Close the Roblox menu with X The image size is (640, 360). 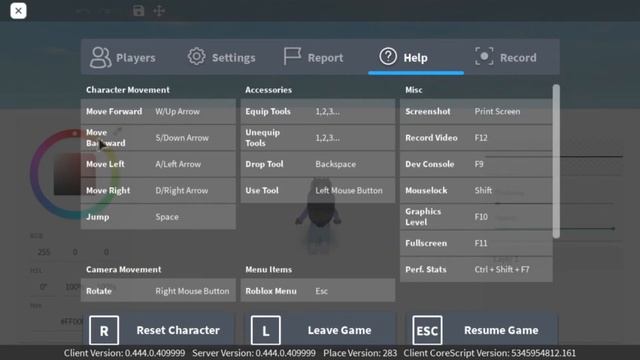[x=18, y=11]
